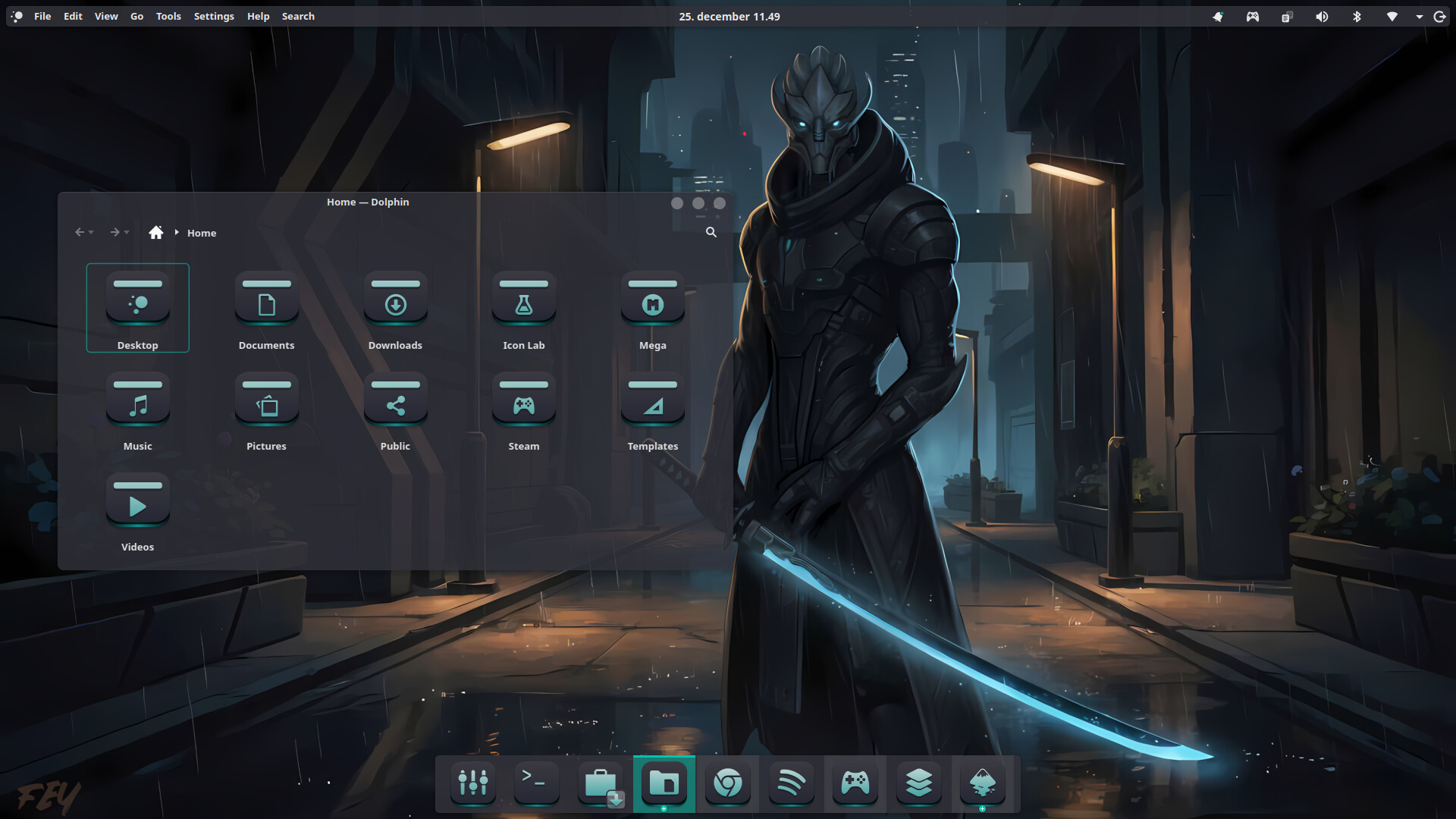The width and height of the screenshot is (1456, 819).
Task: Click the logout icon in the top panel
Action: click(x=1439, y=17)
